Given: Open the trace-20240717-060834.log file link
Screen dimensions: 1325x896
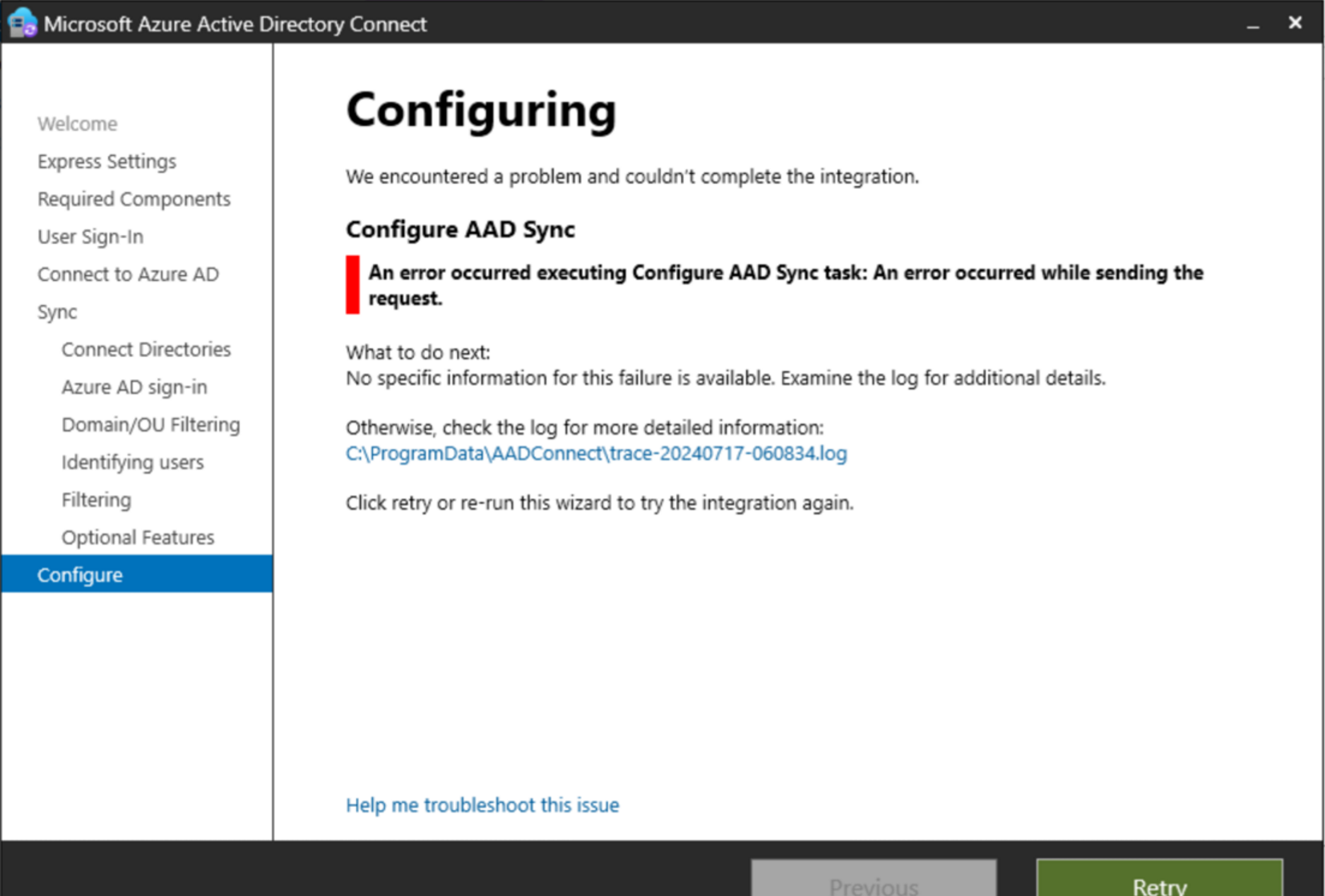Looking at the screenshot, I should click(x=596, y=454).
